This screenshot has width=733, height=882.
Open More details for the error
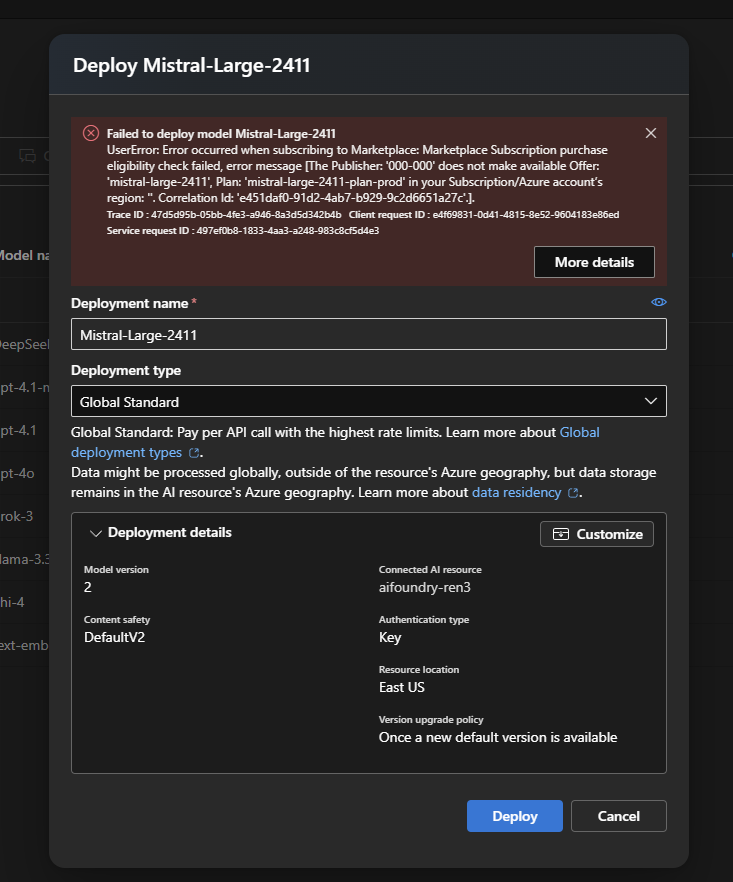coord(594,262)
